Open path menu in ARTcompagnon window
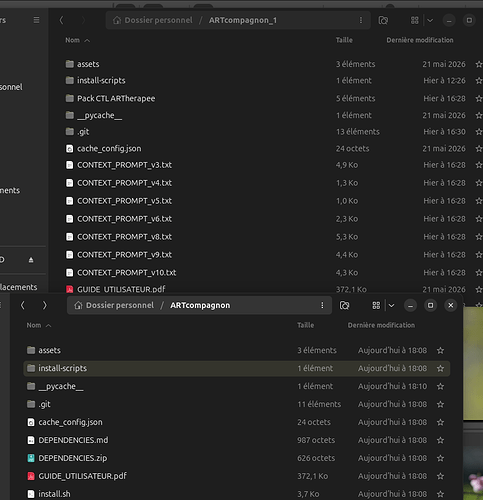This screenshot has height=500, width=483. 322,305
